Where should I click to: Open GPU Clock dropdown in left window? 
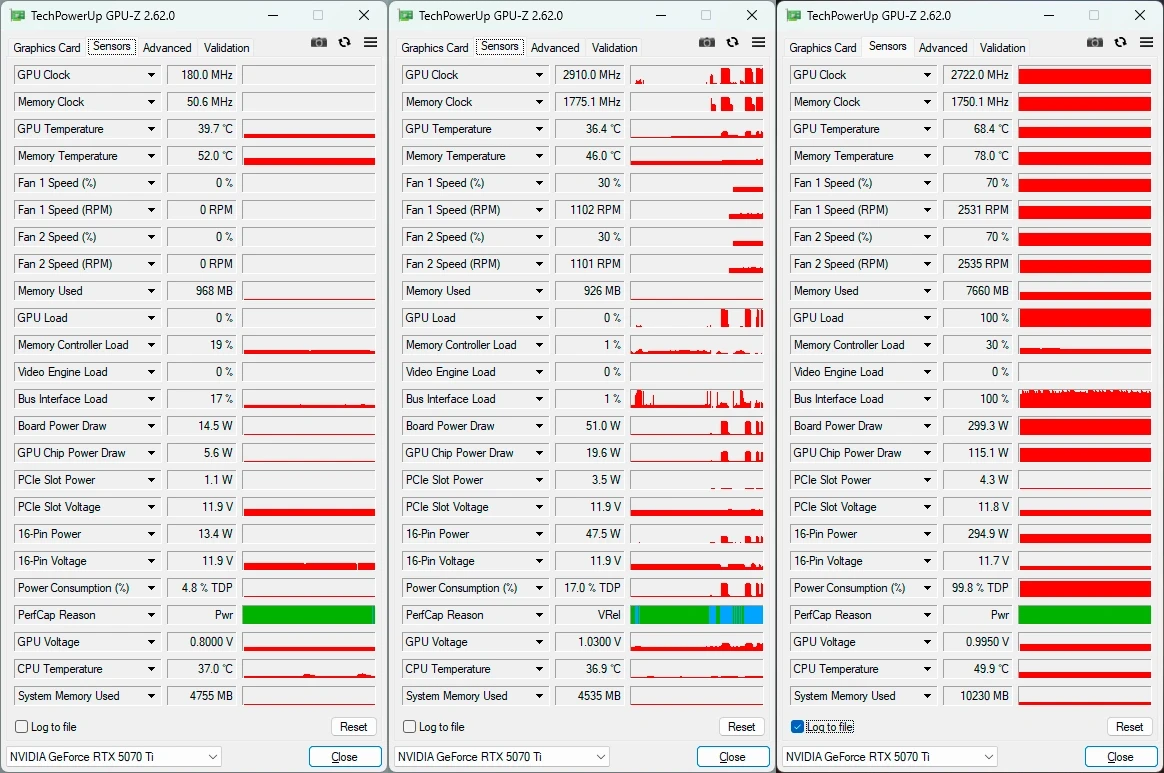[151, 75]
